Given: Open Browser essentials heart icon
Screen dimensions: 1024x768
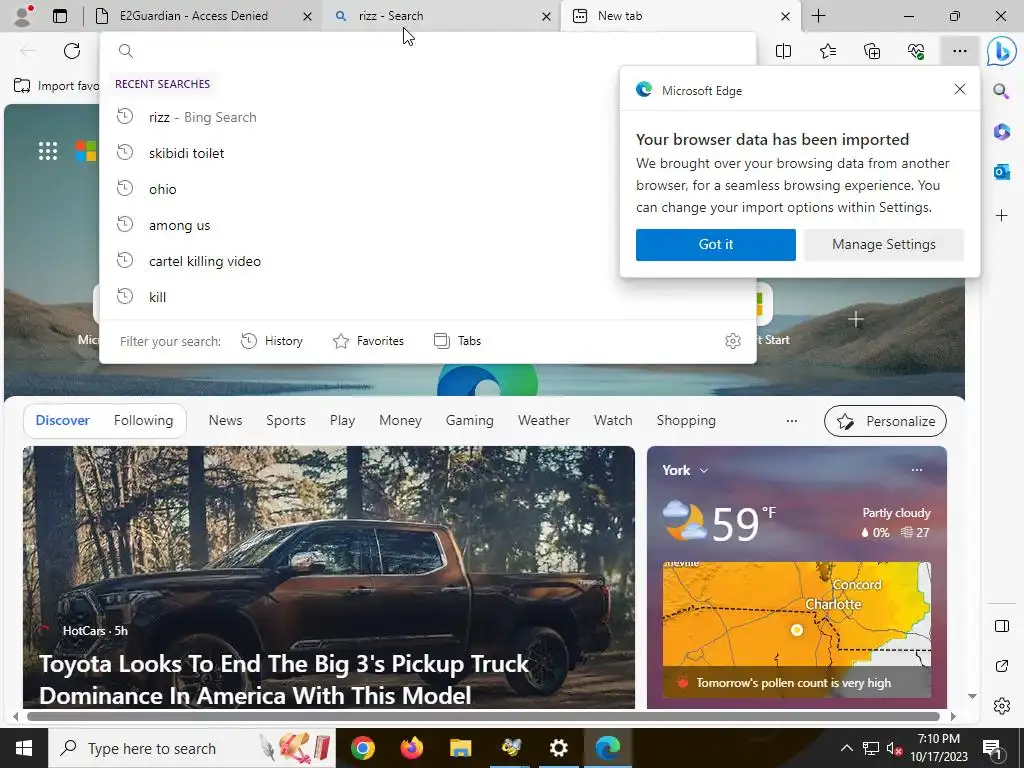Looking at the screenshot, I should [916, 51].
